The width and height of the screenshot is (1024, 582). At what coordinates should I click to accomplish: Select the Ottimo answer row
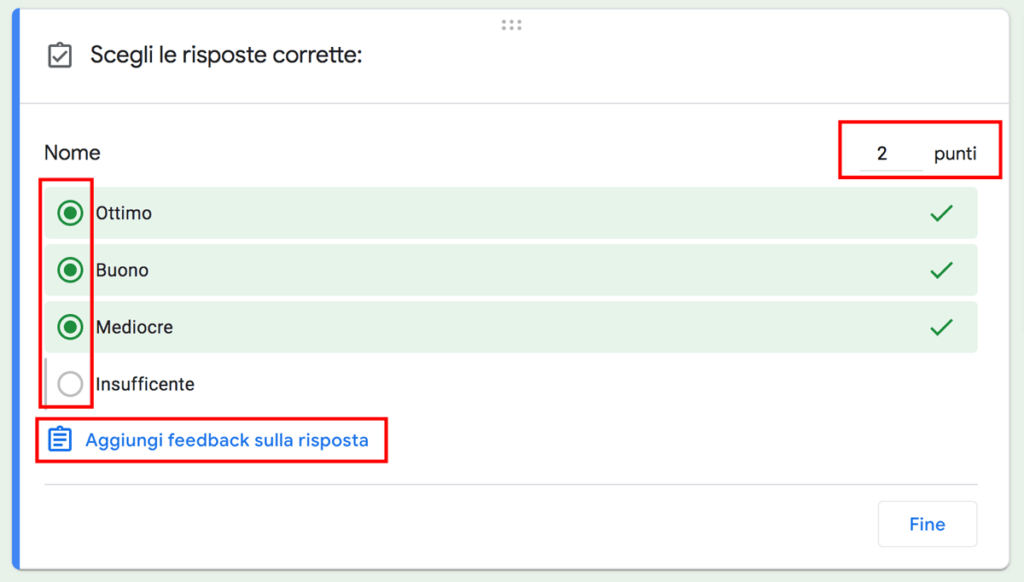[500, 212]
